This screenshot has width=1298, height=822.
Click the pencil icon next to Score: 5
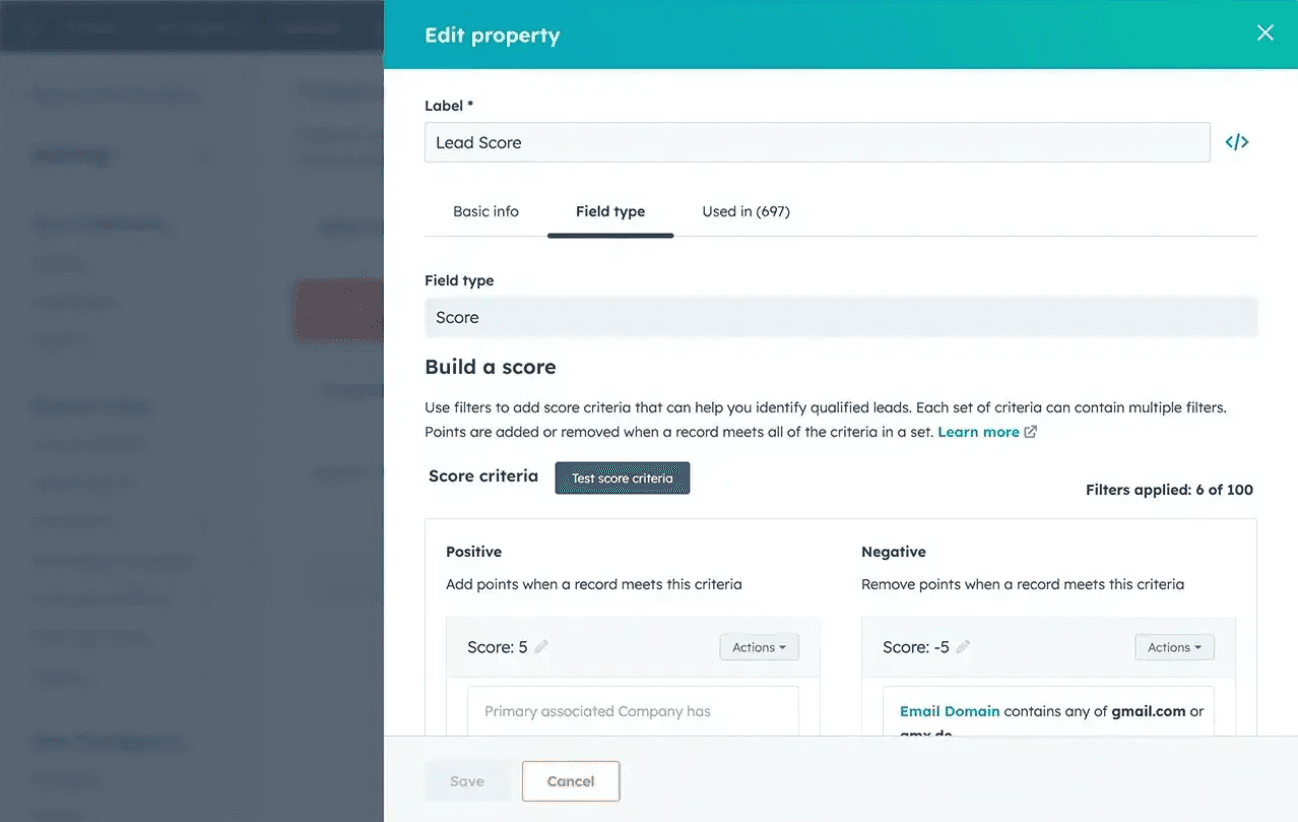pyautogui.click(x=540, y=647)
